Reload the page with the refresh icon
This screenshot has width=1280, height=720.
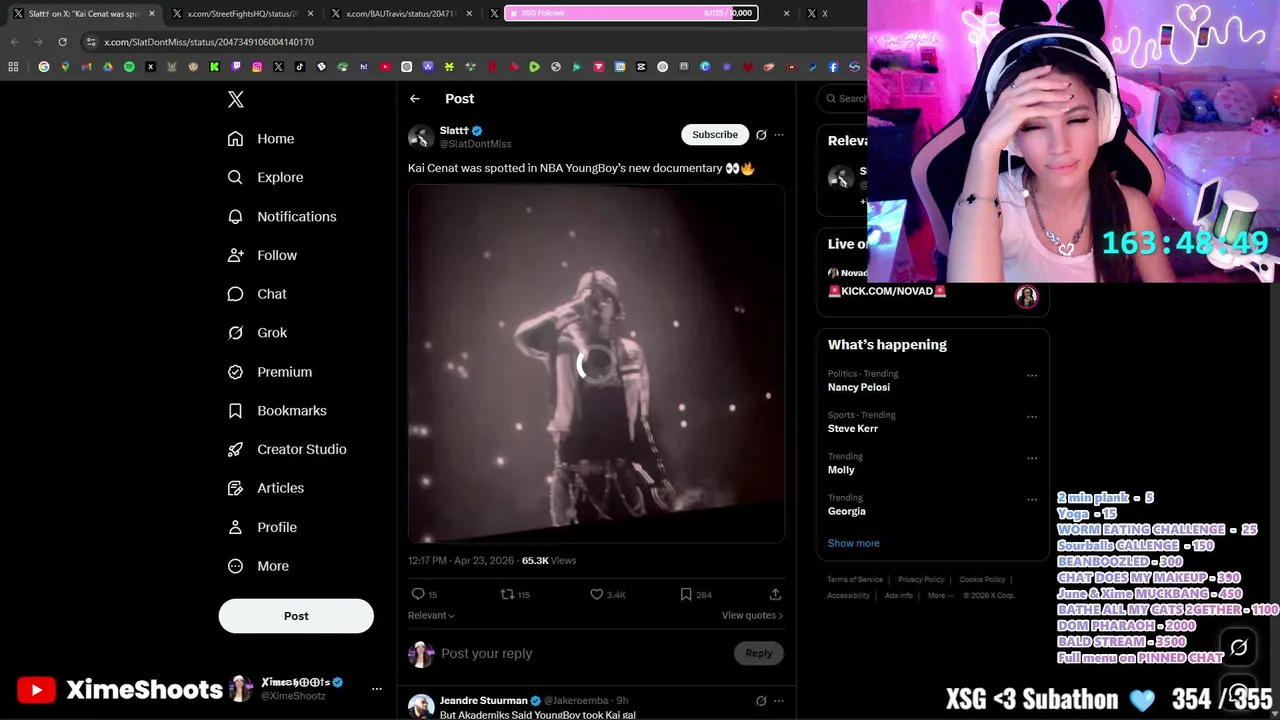point(62,42)
